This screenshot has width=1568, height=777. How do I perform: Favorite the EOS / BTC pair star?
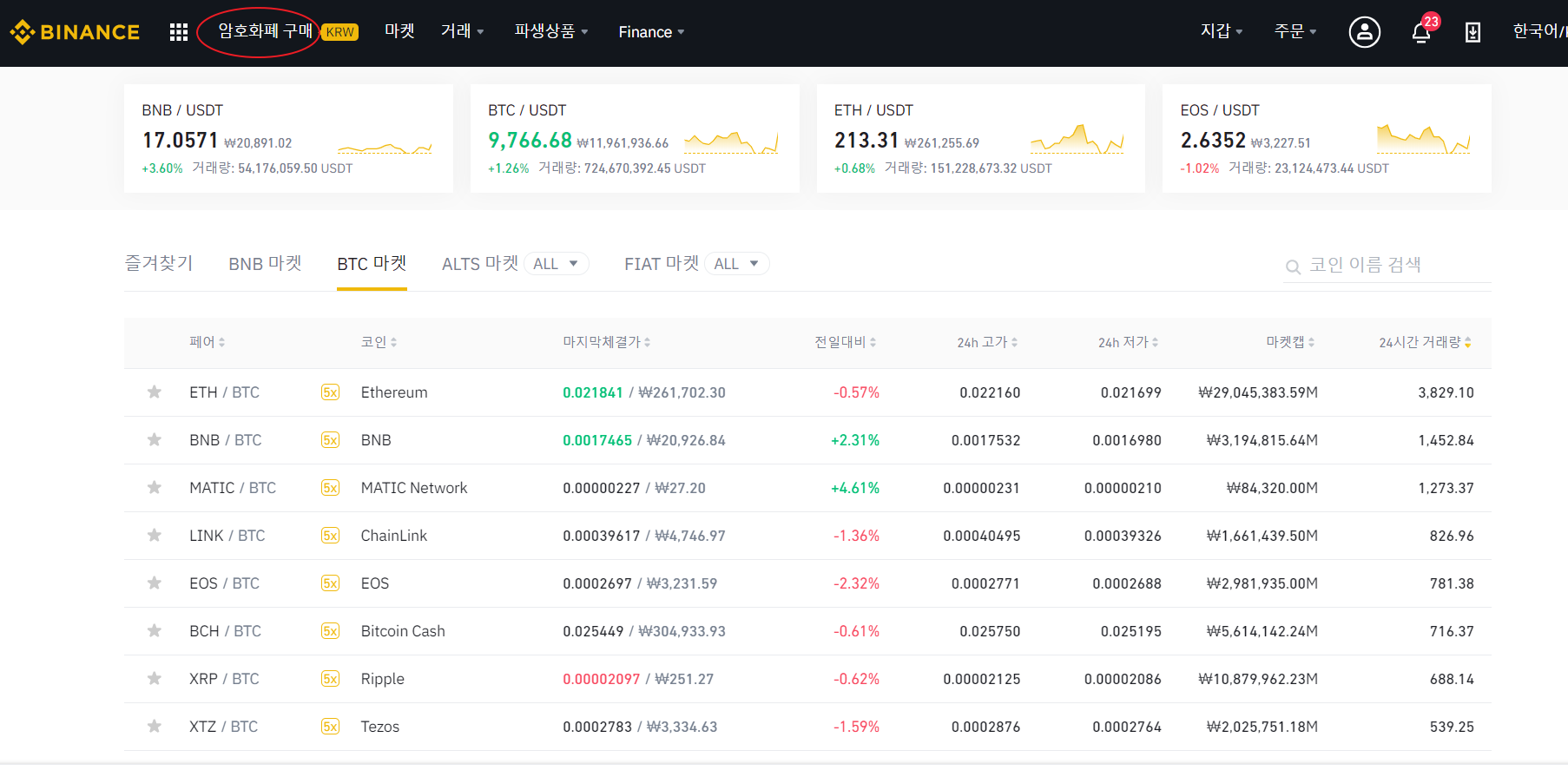155,583
